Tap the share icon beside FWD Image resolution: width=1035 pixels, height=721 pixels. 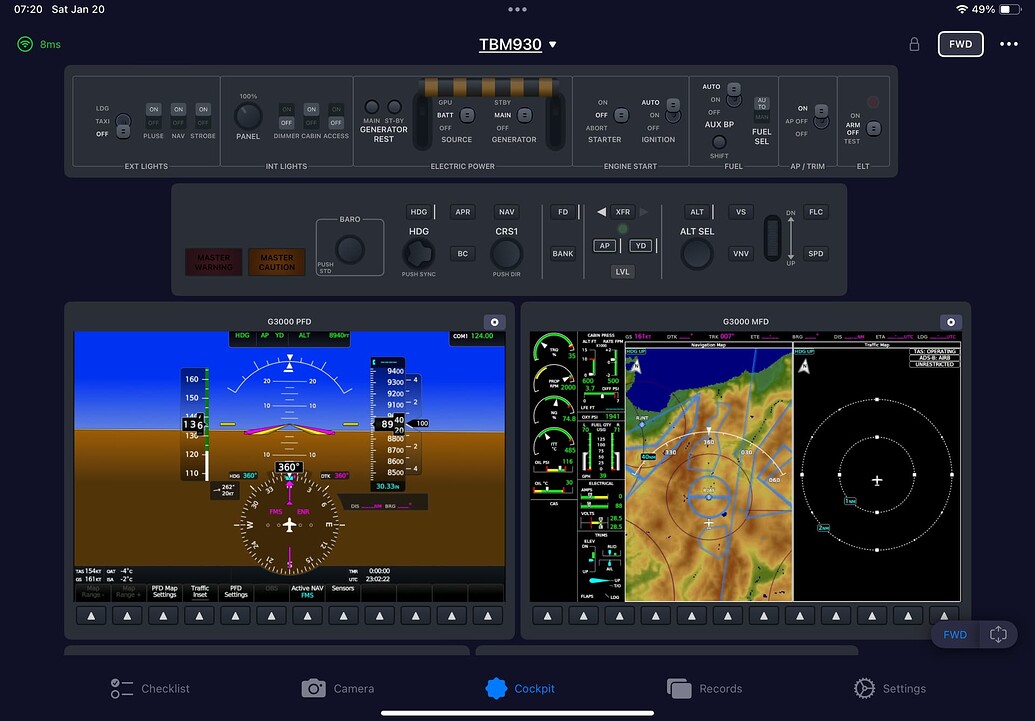(997, 634)
